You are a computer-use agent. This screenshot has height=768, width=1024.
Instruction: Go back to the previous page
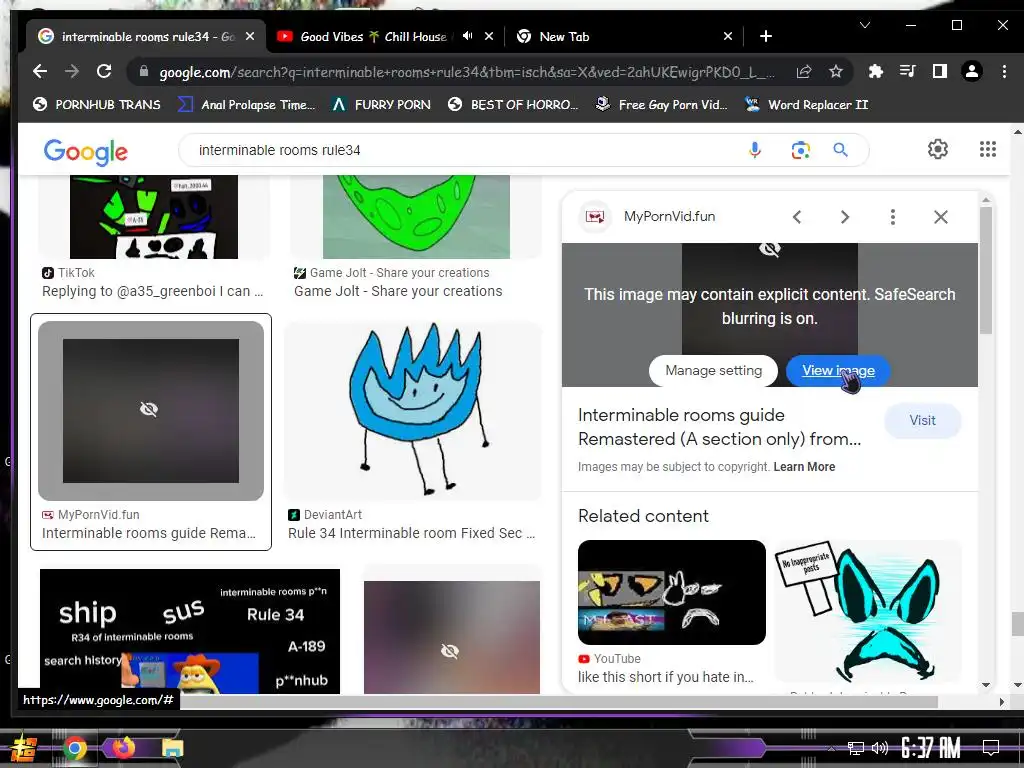coord(40,71)
